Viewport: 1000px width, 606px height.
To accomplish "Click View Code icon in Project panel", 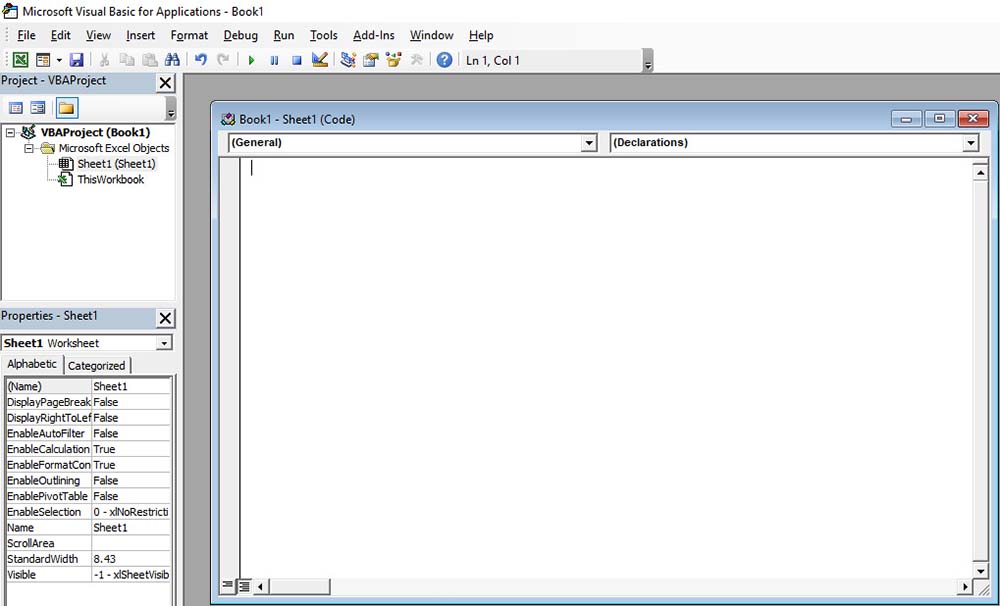I will point(16,108).
